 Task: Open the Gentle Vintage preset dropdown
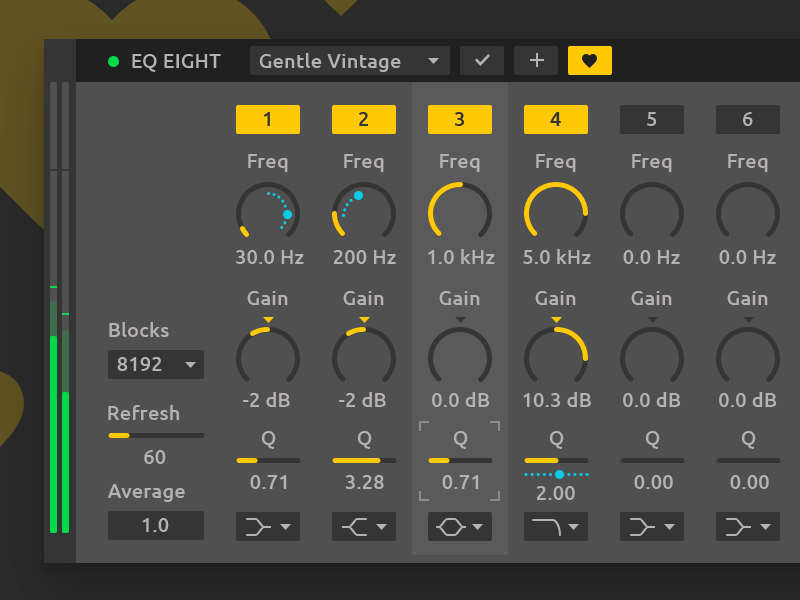(x=349, y=60)
